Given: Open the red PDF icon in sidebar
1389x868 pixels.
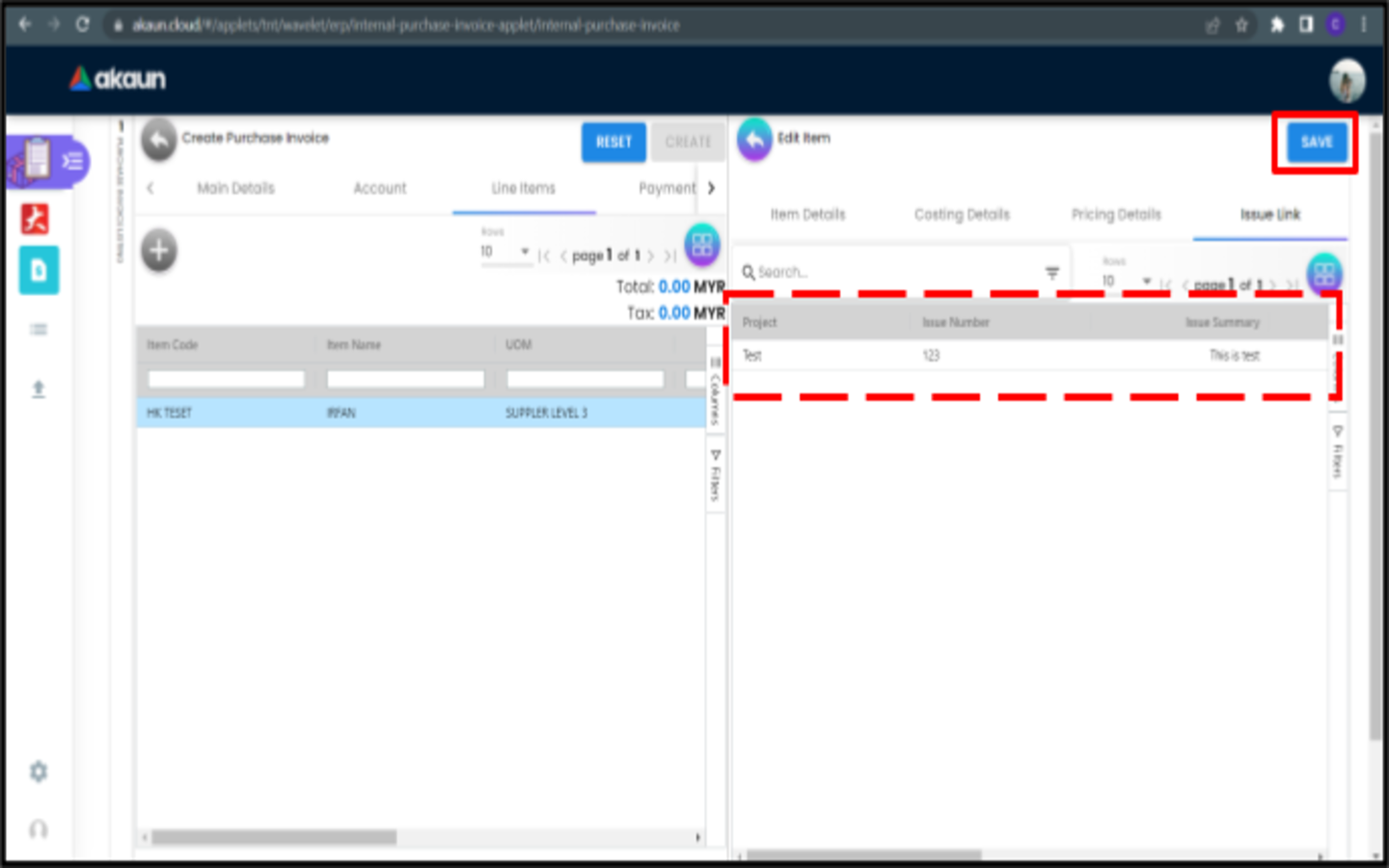Looking at the screenshot, I should coord(37,219).
